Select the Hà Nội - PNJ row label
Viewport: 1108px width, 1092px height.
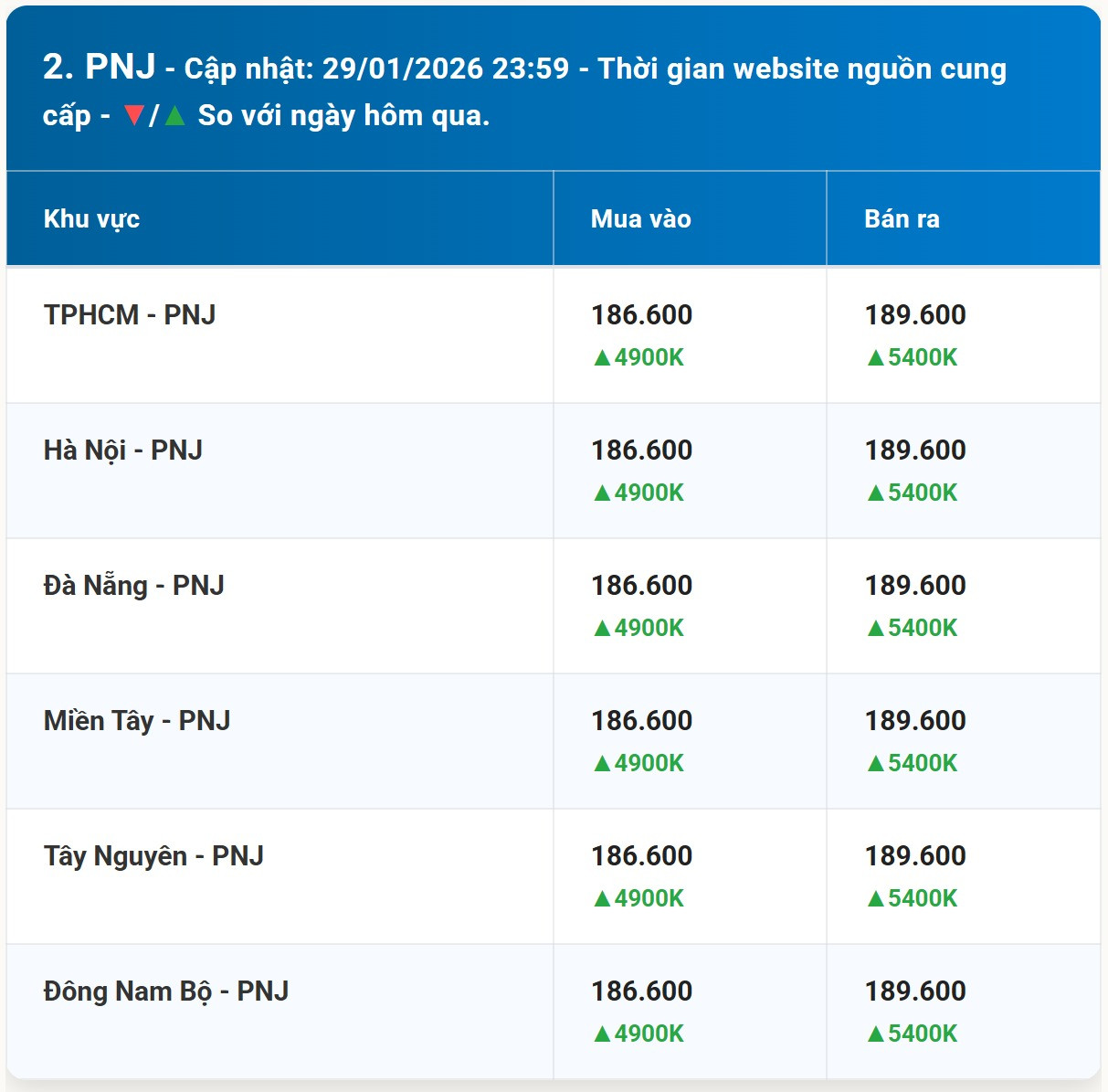coord(123,450)
